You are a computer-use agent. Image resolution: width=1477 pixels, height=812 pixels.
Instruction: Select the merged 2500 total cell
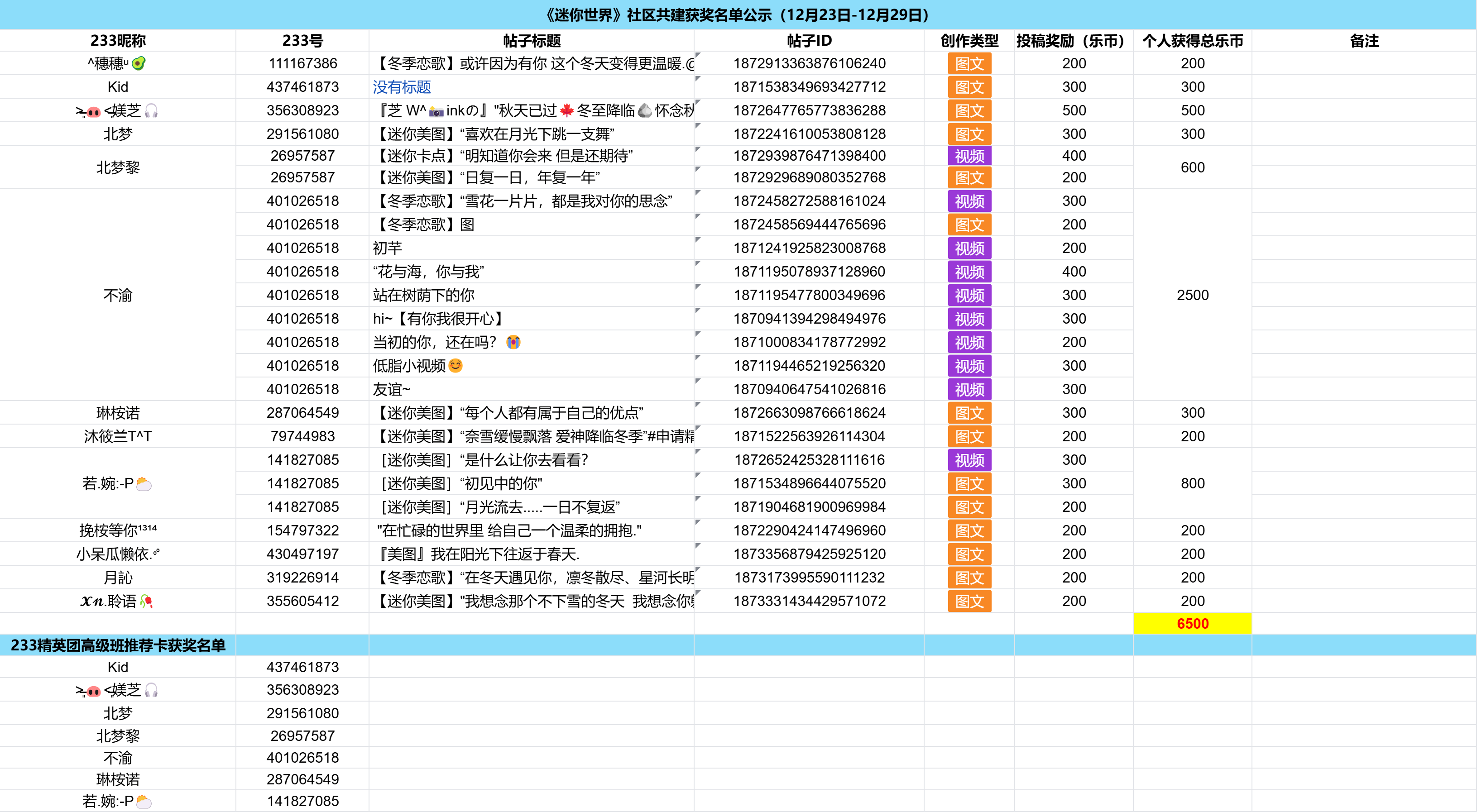(1192, 295)
